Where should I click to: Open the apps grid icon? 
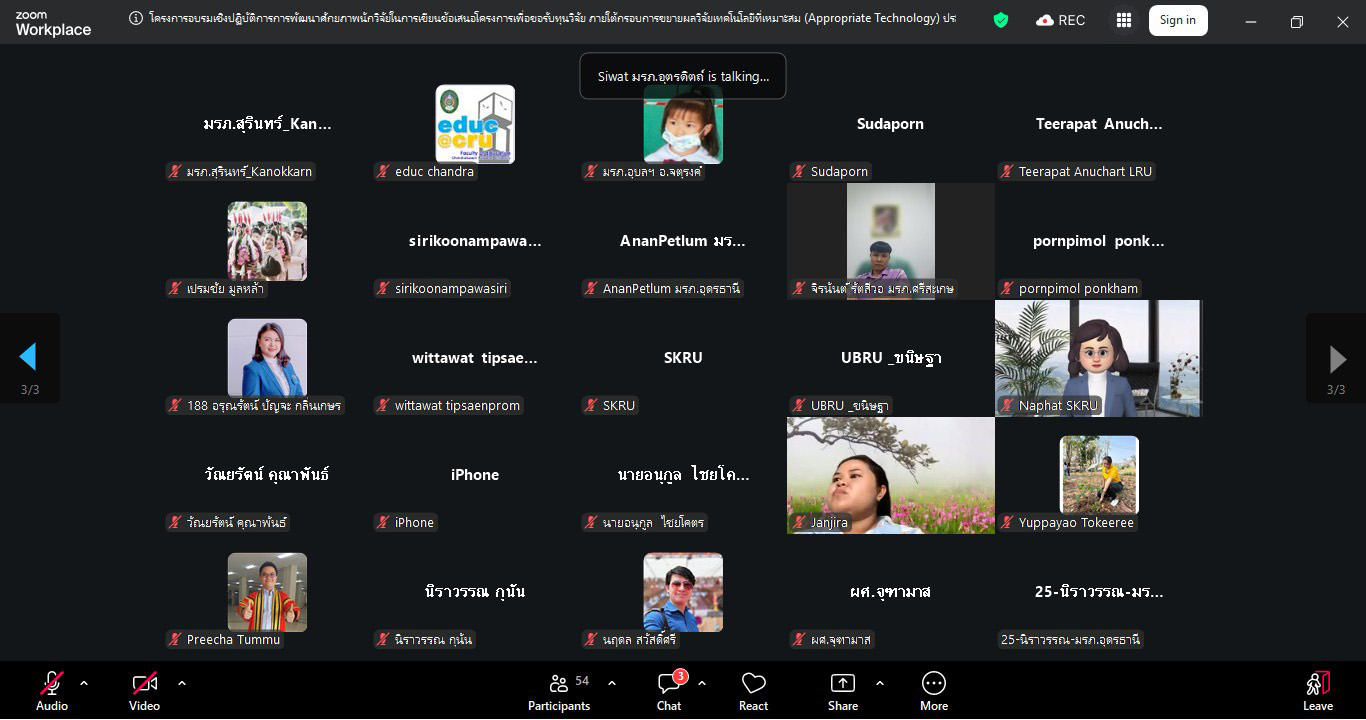pyautogui.click(x=1124, y=20)
